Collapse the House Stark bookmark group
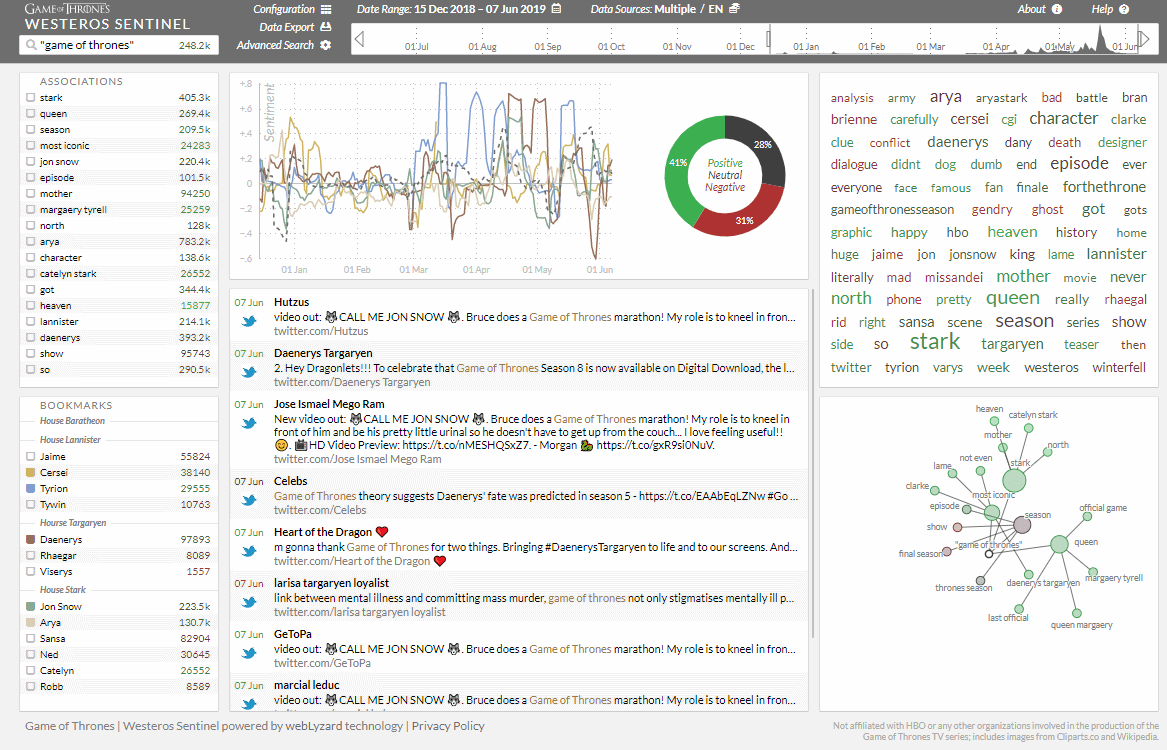The image size is (1167, 750). [63, 590]
